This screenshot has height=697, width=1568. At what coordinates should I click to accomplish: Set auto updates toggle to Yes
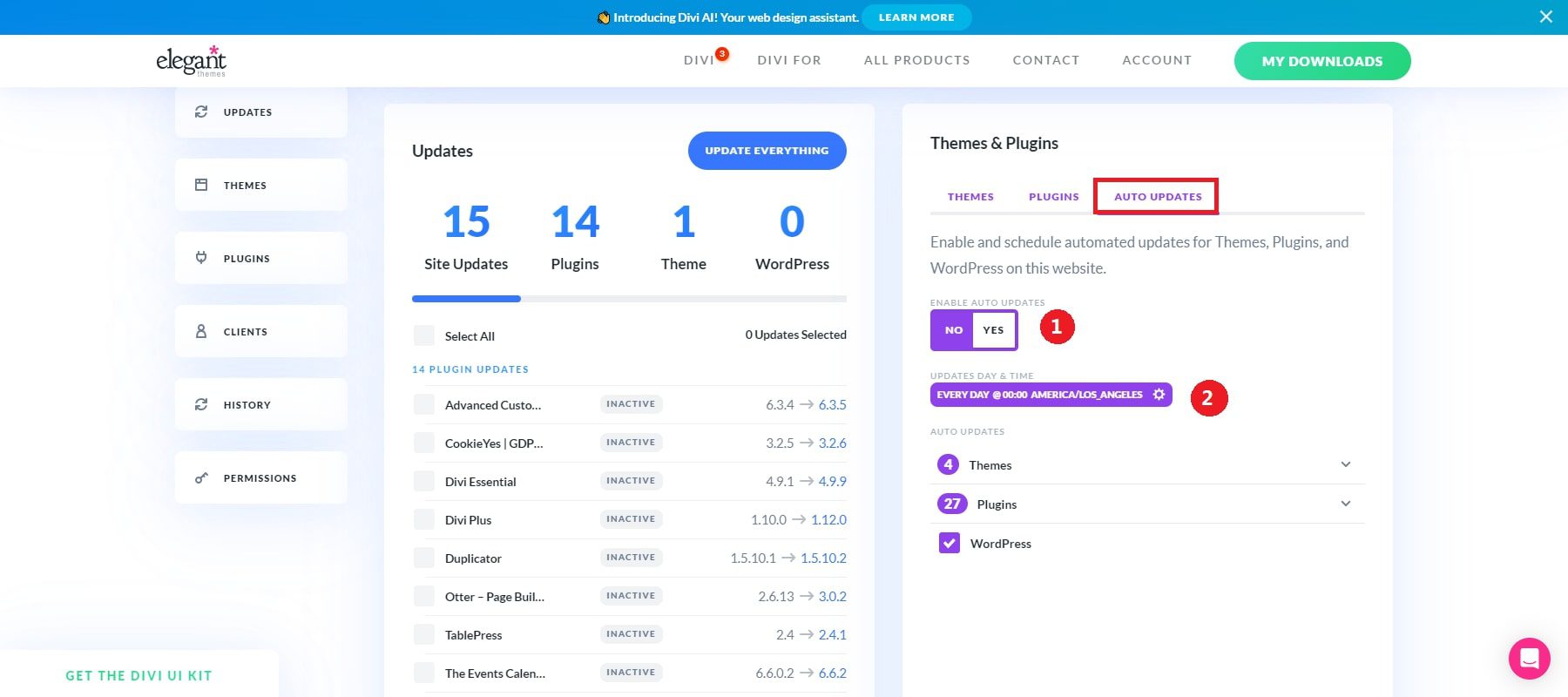pos(994,330)
